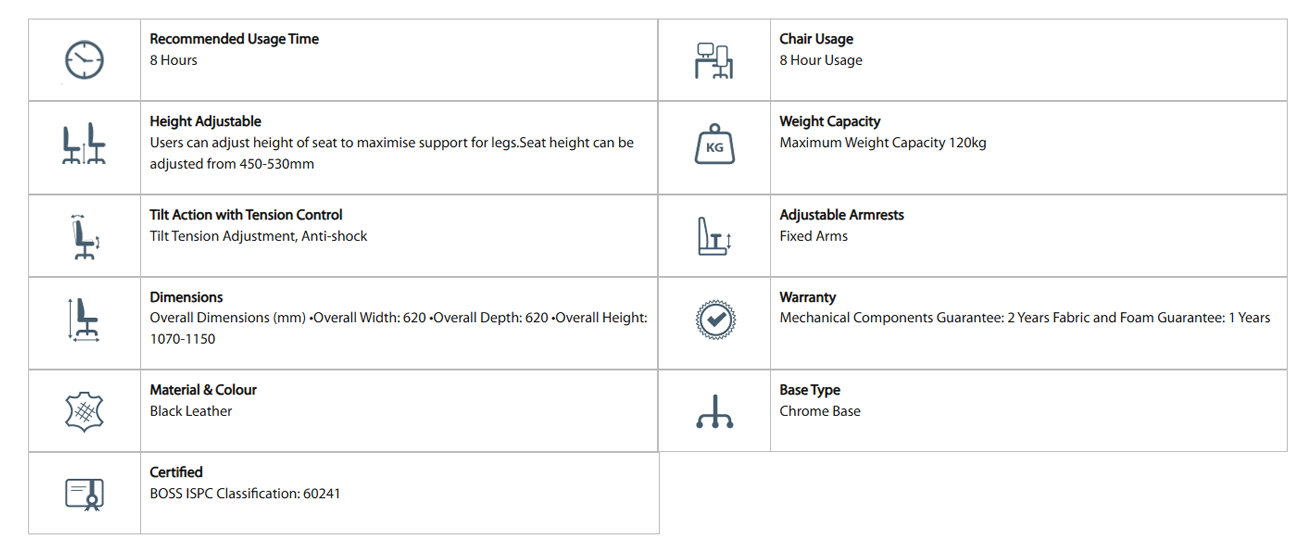Image resolution: width=1300 pixels, height=555 pixels.
Task: Click the Tilt Tension Adjustment, Anti-shock text
Action: point(258,236)
